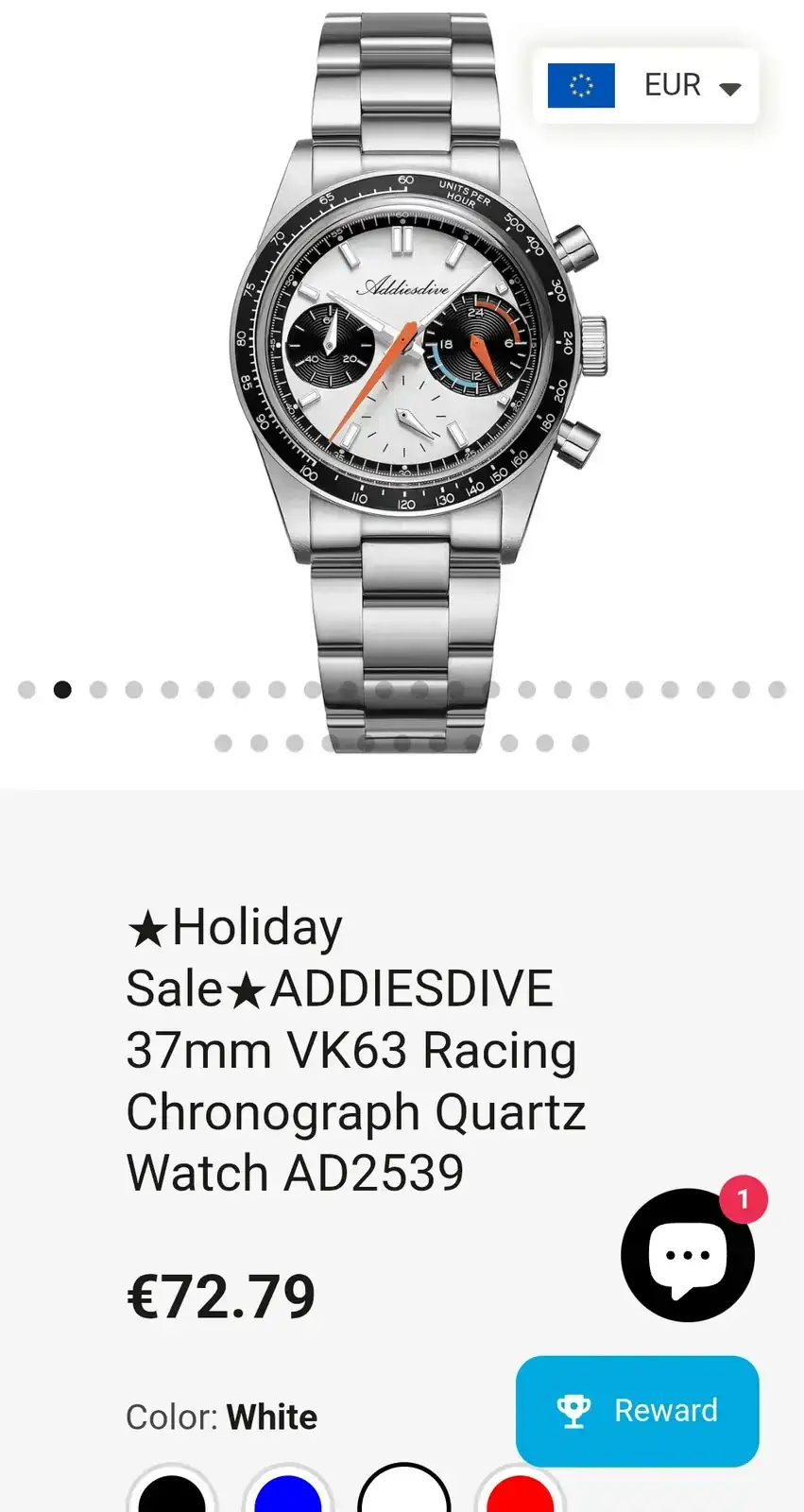This screenshot has height=1512, width=804.
Task: Click the currency dropdown arrow
Action: pos(729,89)
